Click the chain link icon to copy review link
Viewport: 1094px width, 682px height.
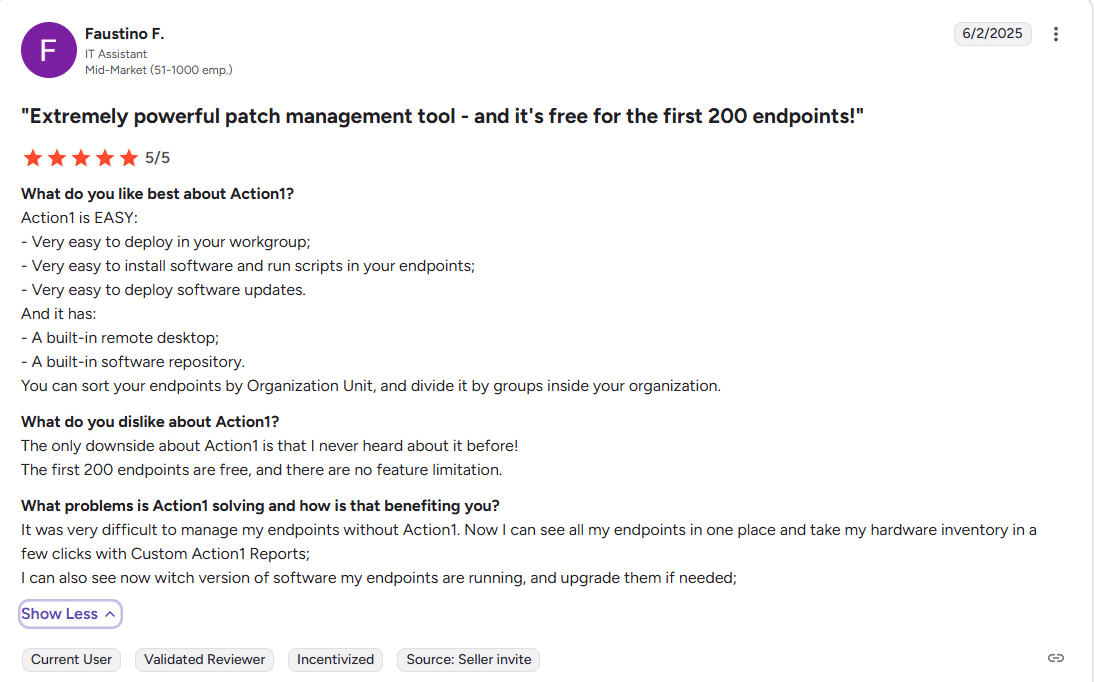pos(1056,658)
